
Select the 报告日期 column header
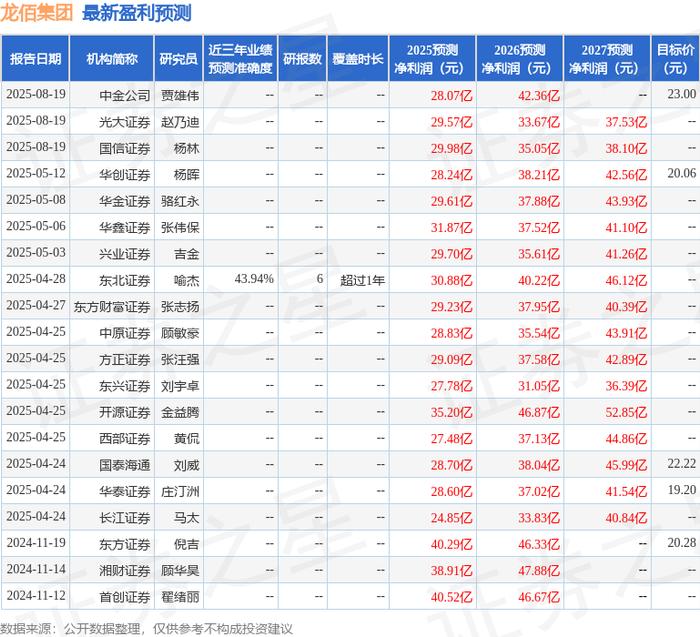click(x=35, y=59)
